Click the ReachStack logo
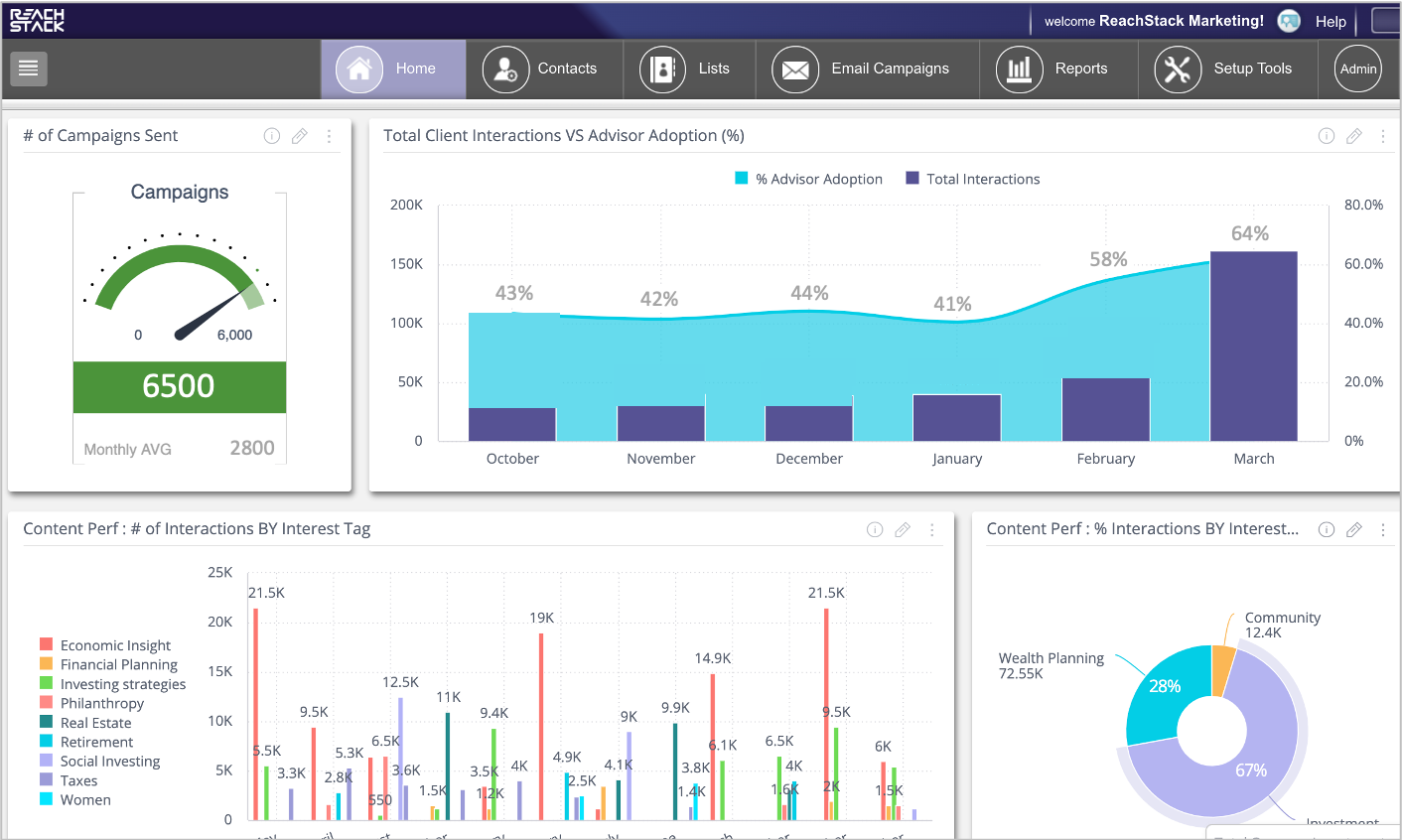Viewport: 1402px width, 840px height. 38,19
